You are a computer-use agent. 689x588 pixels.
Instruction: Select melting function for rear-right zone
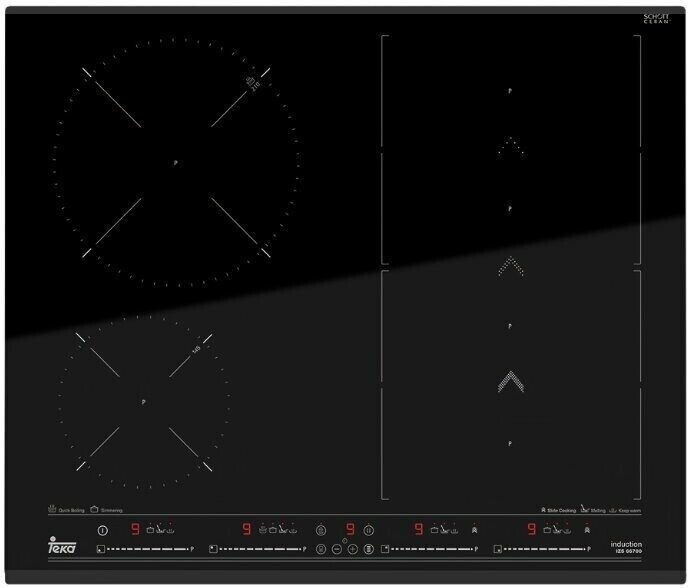point(444,530)
